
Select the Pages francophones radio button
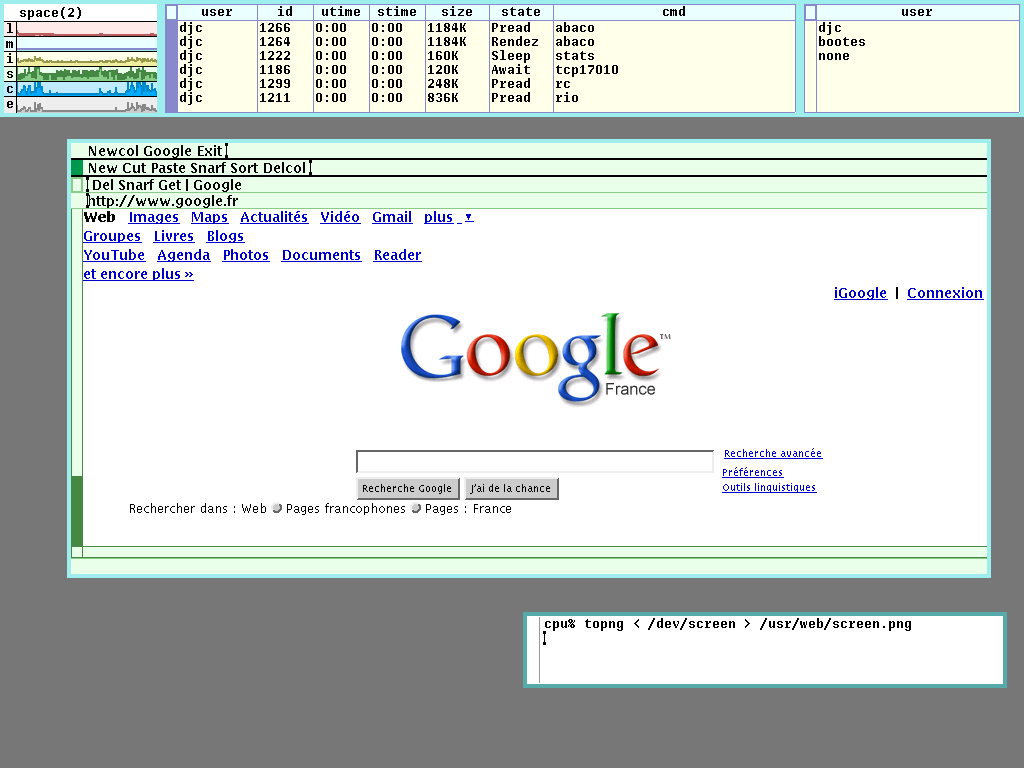[x=277, y=508]
